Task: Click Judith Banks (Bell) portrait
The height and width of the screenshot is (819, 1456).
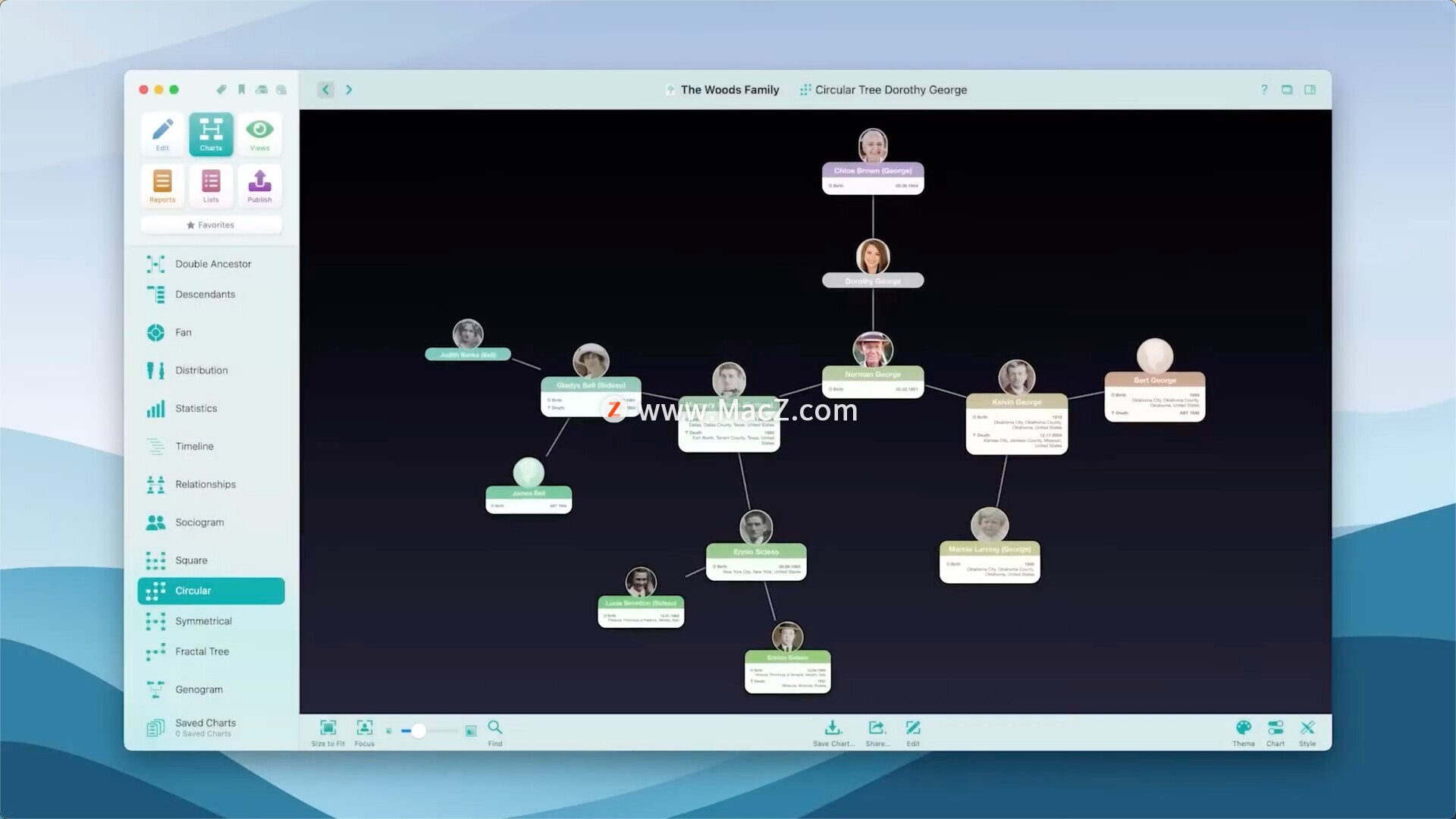Action: tap(468, 334)
